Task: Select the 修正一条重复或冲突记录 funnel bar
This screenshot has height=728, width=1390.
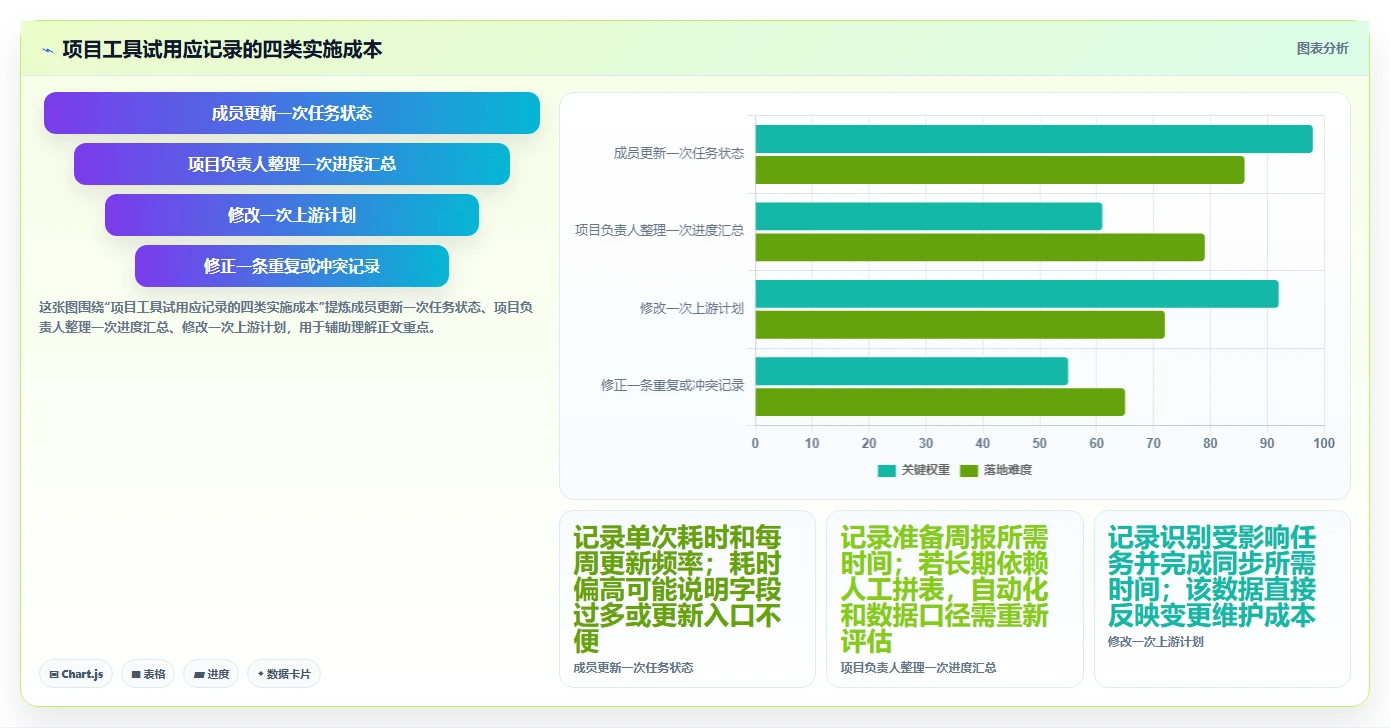Action: tap(292, 266)
